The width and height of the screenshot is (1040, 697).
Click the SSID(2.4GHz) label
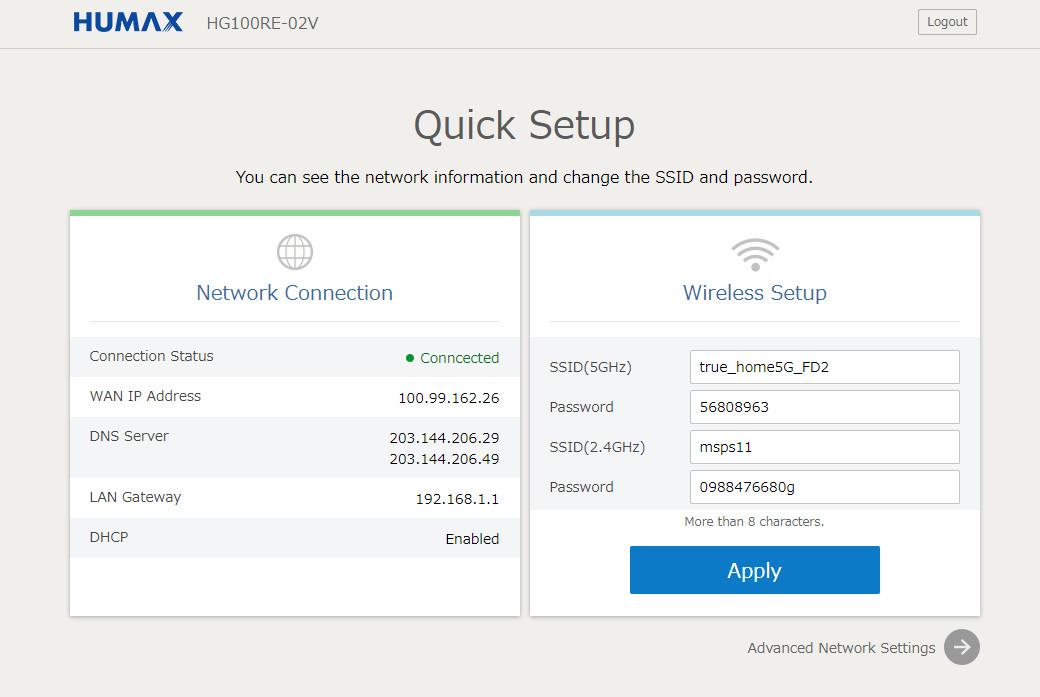point(598,447)
